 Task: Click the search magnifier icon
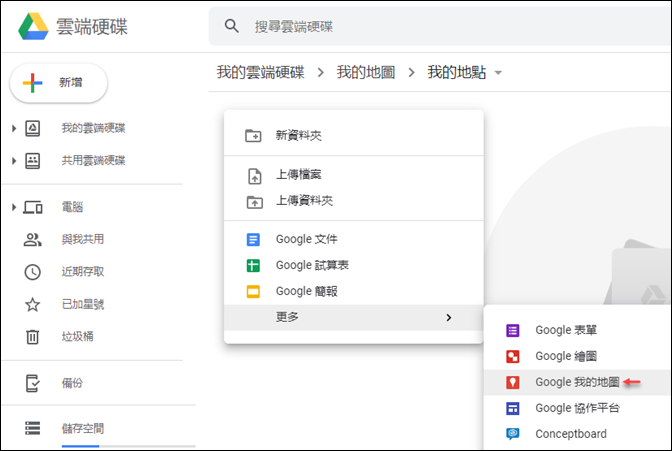231,26
